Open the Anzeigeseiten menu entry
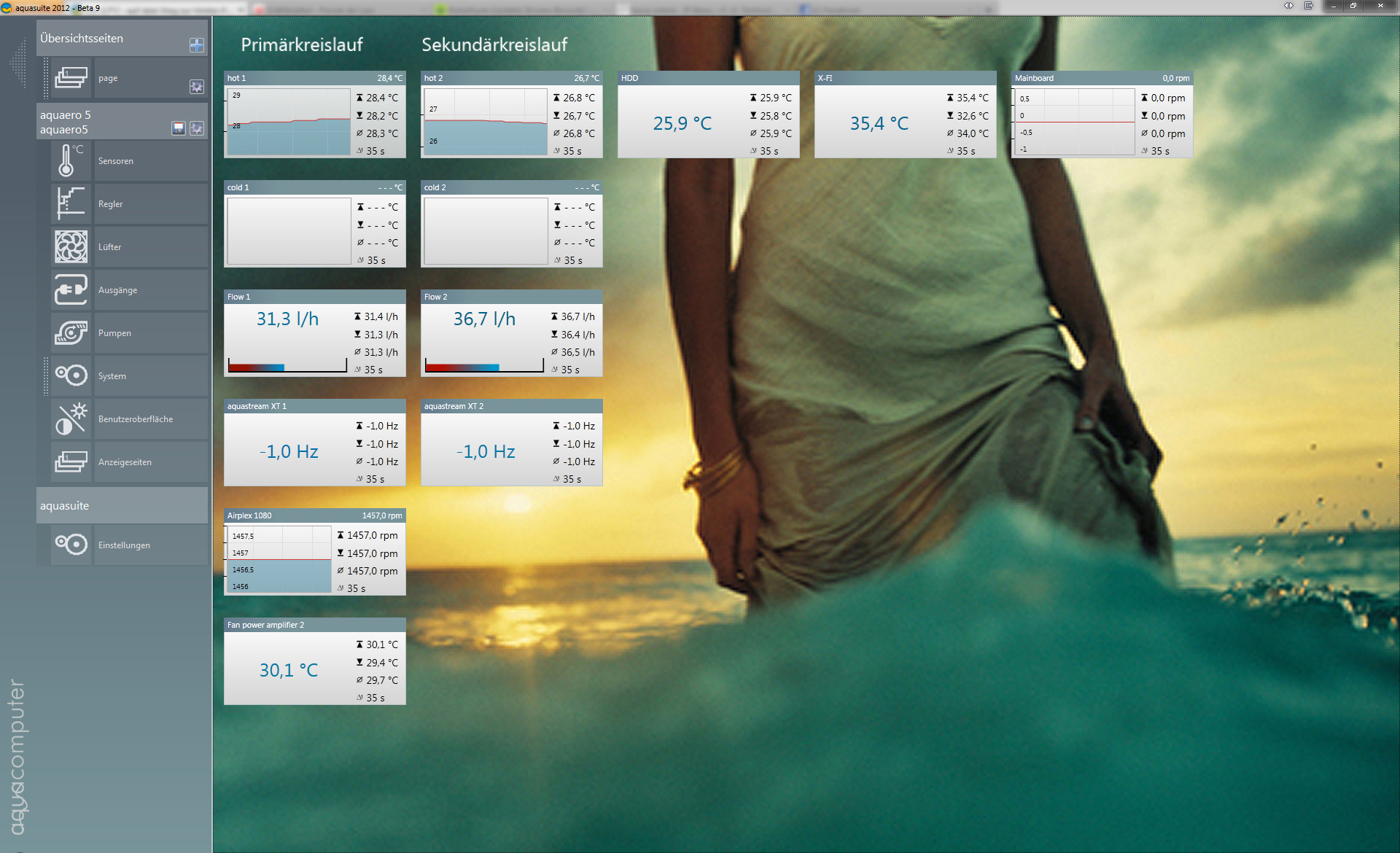Screen dimensions: 1400x853 click(x=125, y=462)
